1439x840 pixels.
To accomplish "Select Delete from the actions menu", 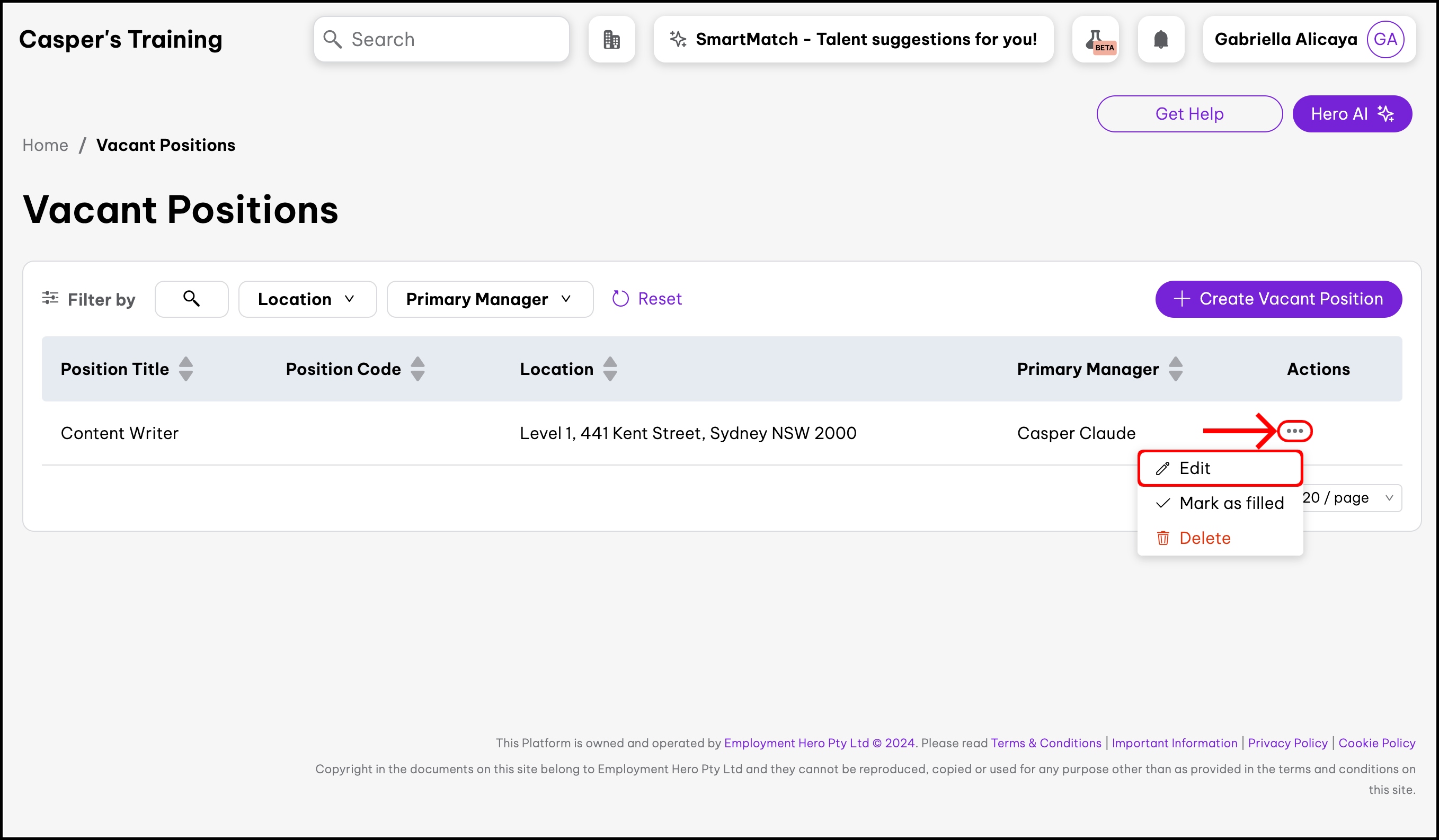I will (1205, 538).
